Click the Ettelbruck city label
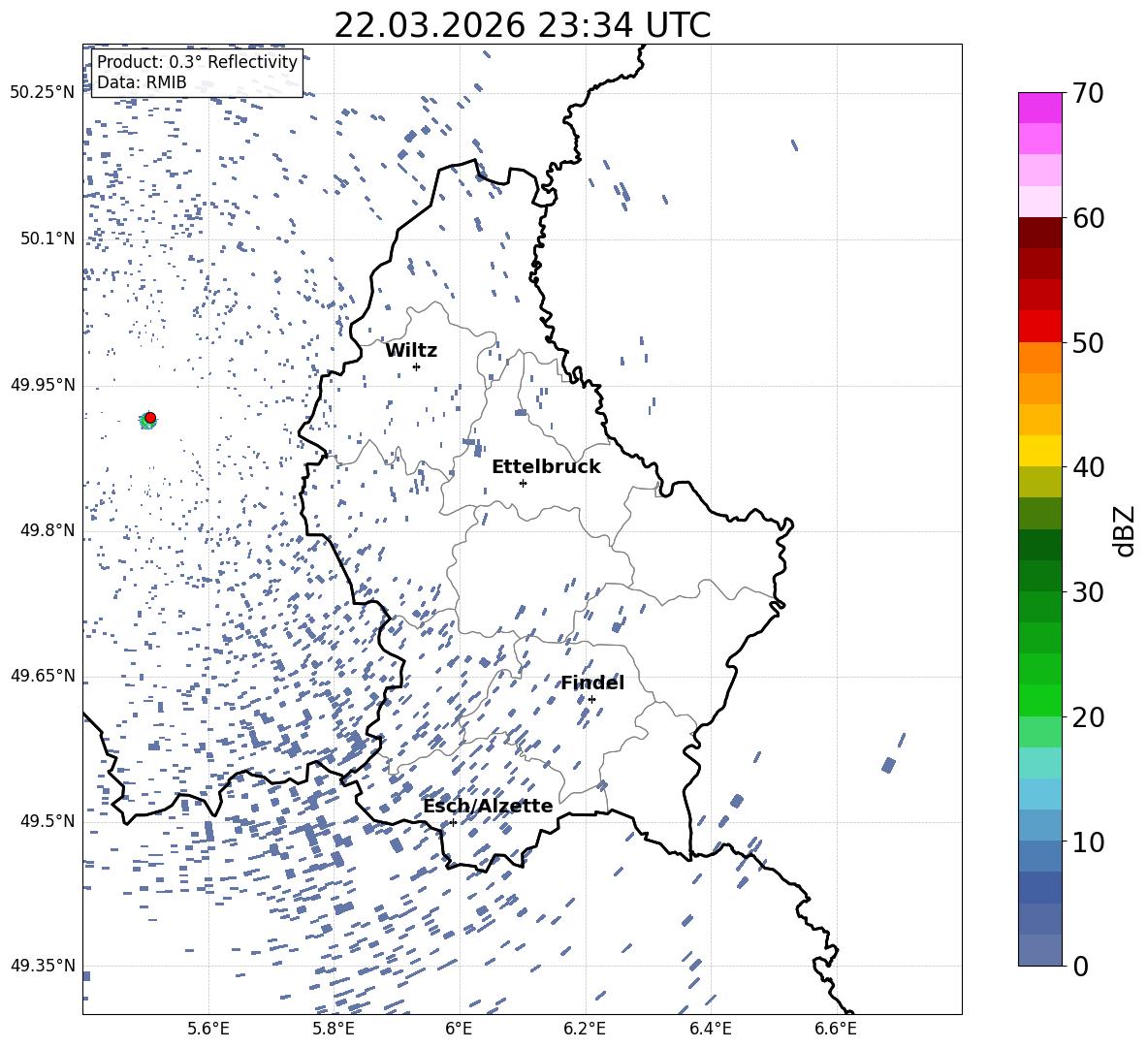This screenshot has width=1148, height=1048. (x=546, y=467)
